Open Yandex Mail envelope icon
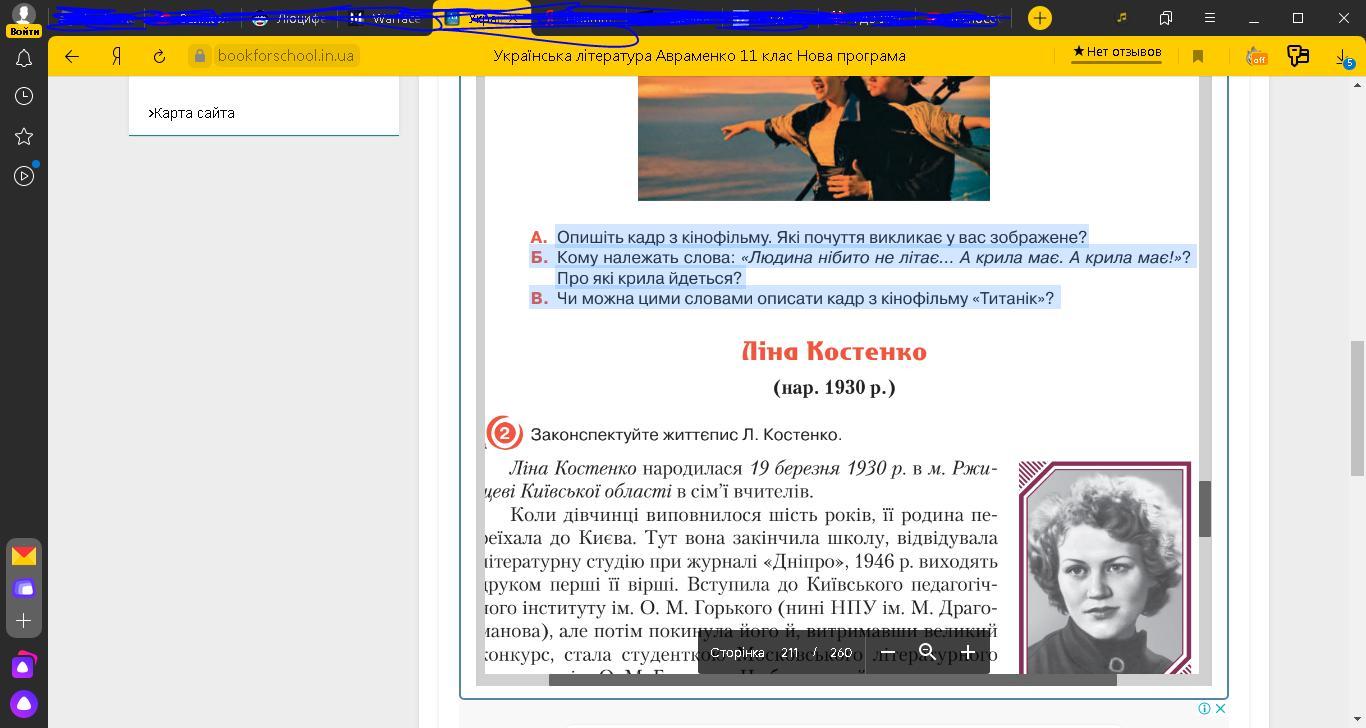The image size is (1366, 728). pos(24,556)
